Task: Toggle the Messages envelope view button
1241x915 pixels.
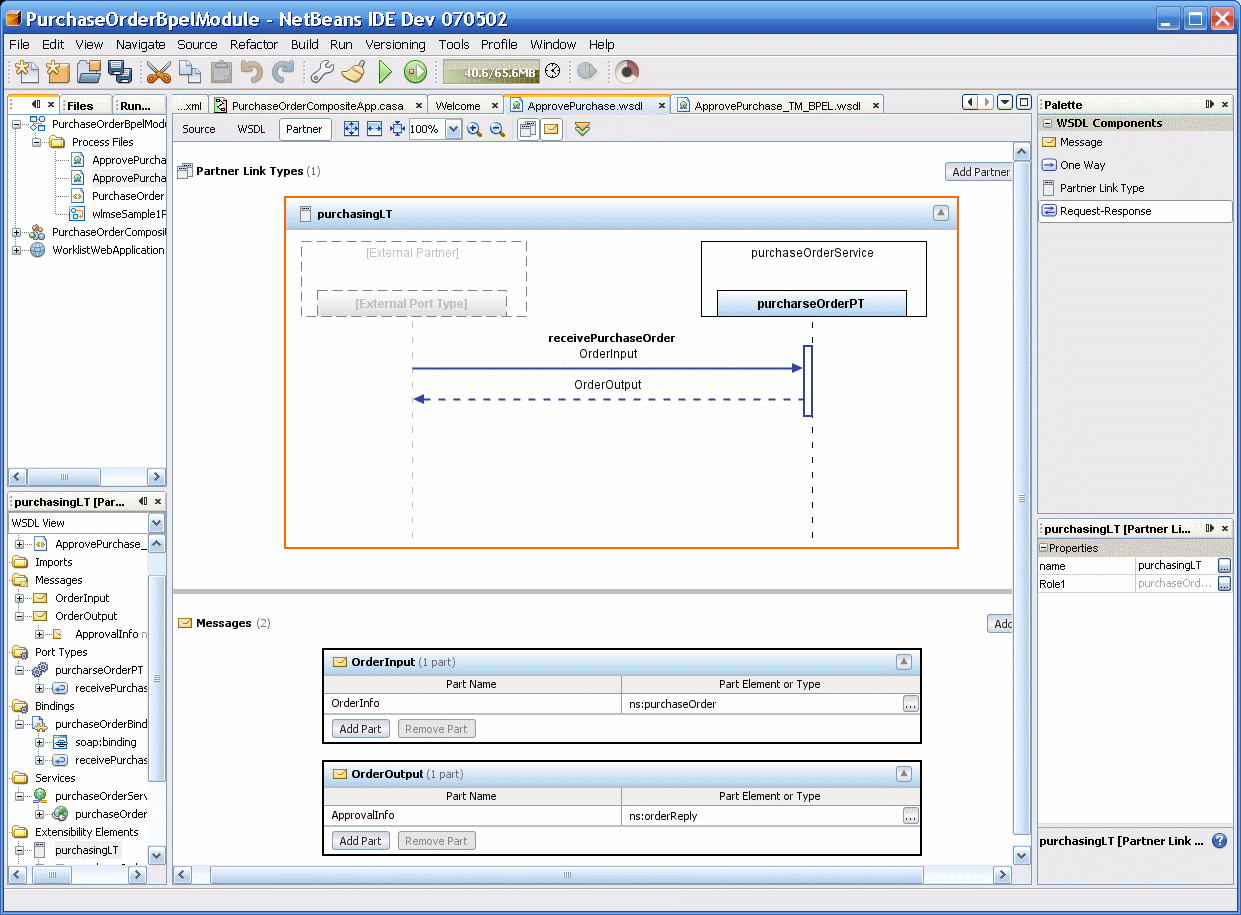Action: 551,129
